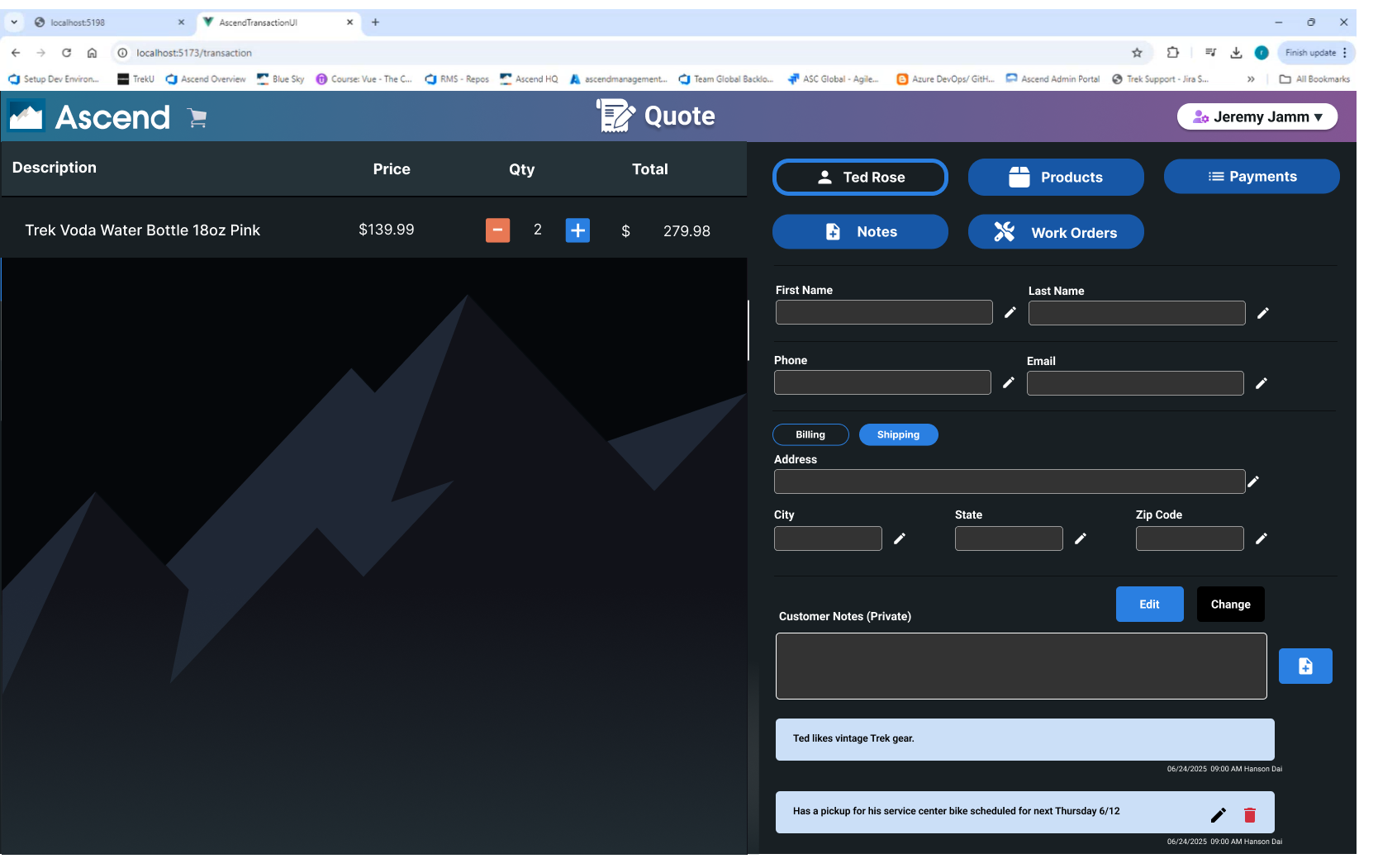Select the Payments tab

pyautogui.click(x=1252, y=176)
